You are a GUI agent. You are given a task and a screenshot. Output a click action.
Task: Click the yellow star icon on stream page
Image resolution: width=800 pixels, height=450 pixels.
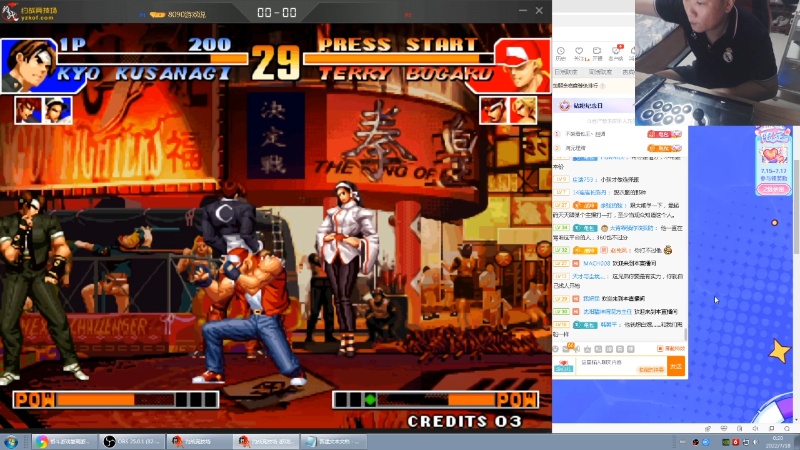tap(780, 352)
